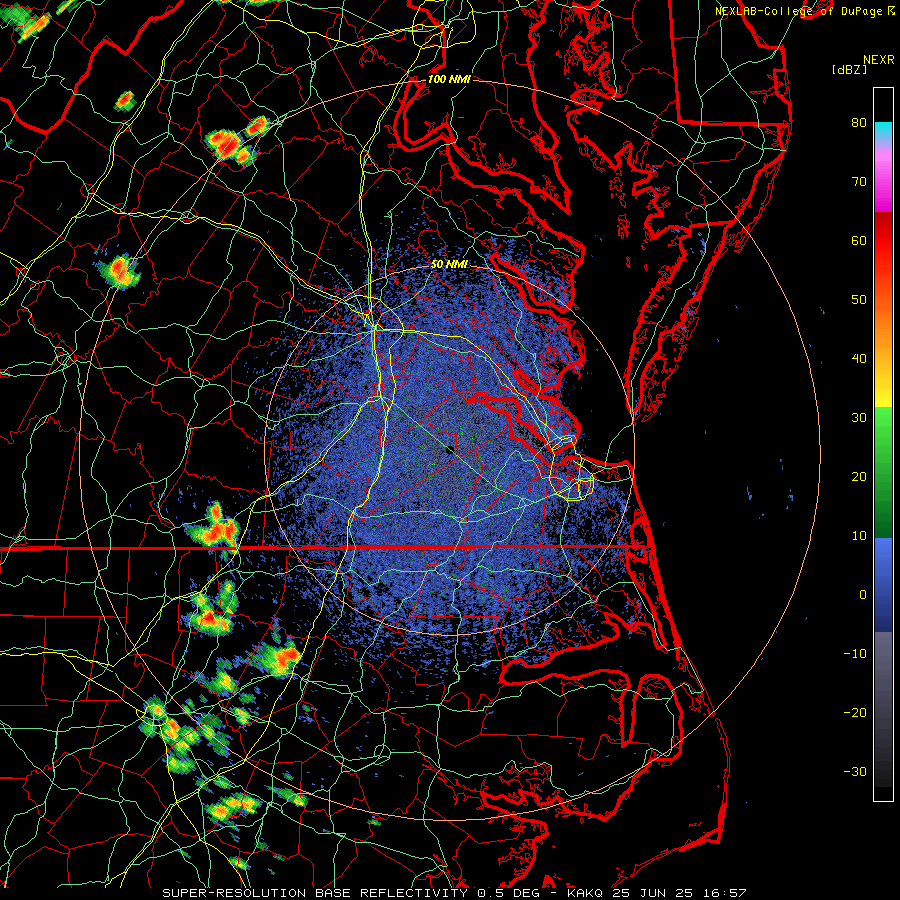Click the 100 NMI range ring label
900x900 pixels.
(x=449, y=79)
